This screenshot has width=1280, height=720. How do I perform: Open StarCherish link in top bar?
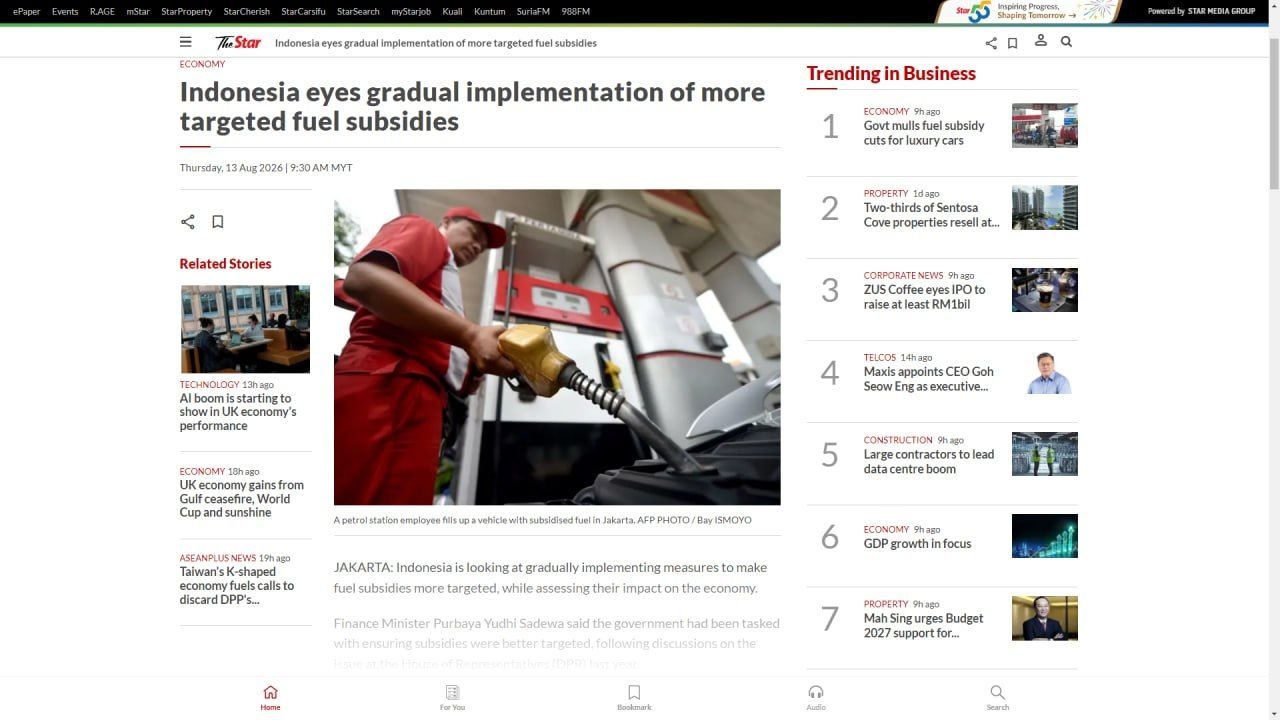point(247,12)
